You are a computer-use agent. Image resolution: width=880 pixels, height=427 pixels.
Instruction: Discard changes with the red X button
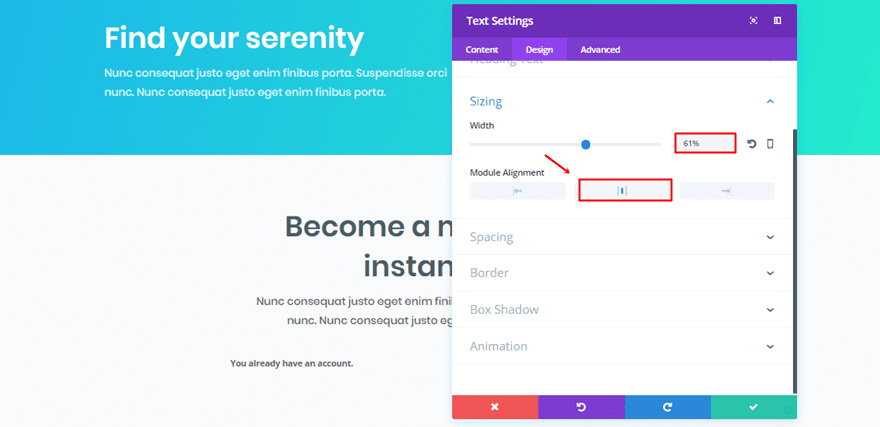[495, 407]
